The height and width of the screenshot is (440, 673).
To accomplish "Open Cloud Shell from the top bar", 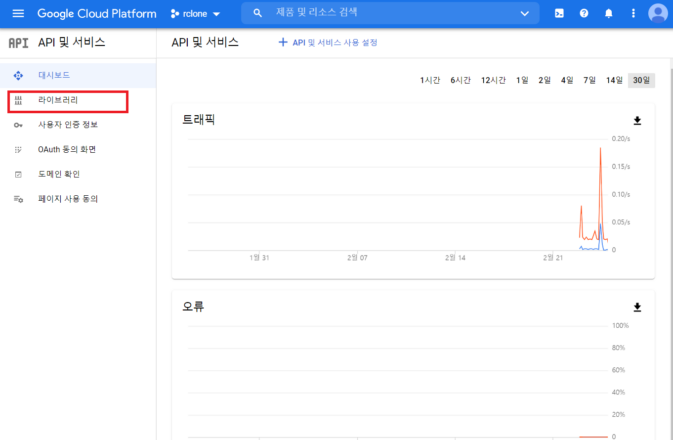I will point(559,13).
